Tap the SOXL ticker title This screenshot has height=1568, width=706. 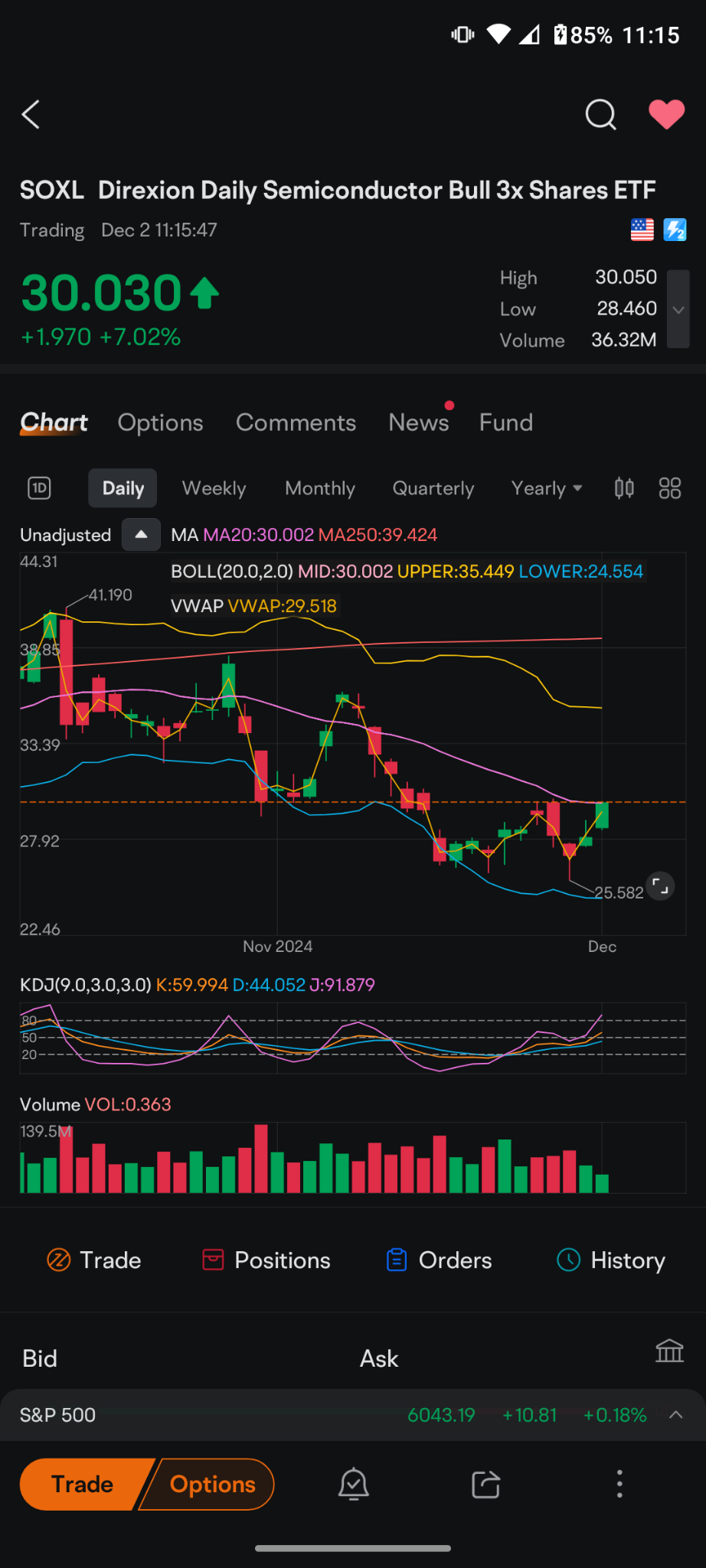(x=51, y=190)
